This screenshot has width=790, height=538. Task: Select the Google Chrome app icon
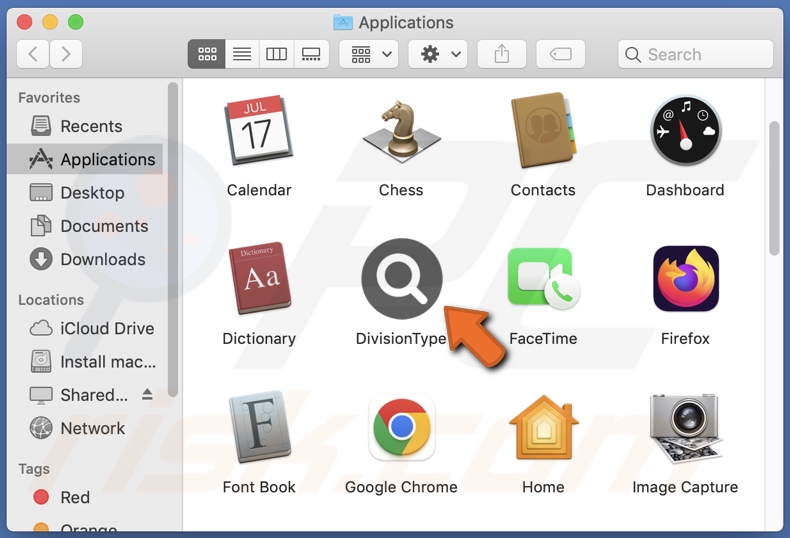402,427
